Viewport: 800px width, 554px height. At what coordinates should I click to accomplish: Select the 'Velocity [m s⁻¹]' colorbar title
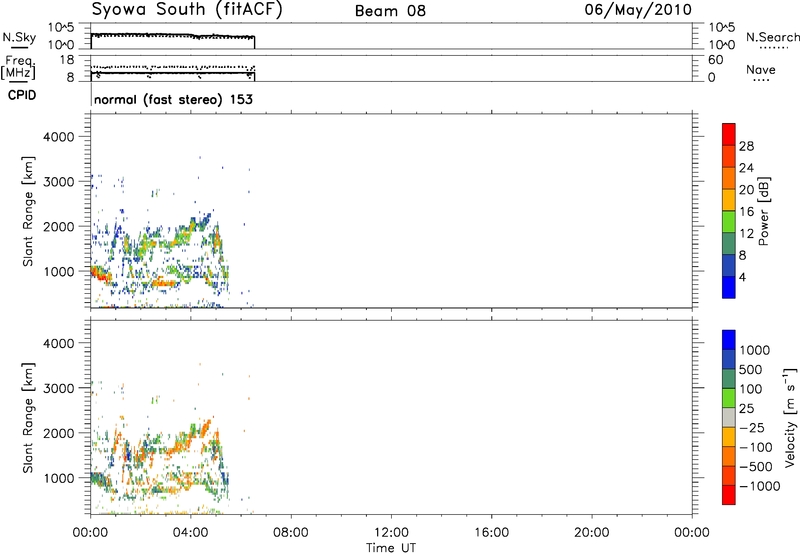click(x=790, y=417)
